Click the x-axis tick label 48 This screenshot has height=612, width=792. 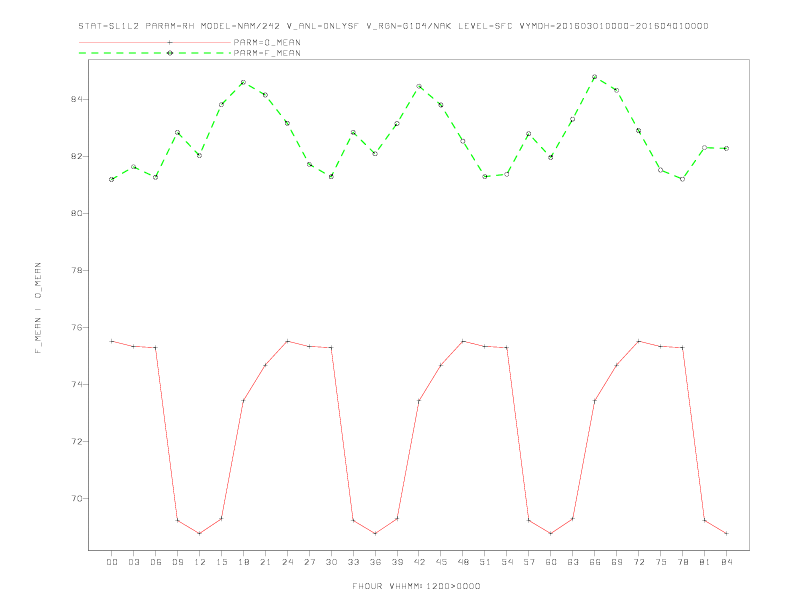click(x=463, y=562)
